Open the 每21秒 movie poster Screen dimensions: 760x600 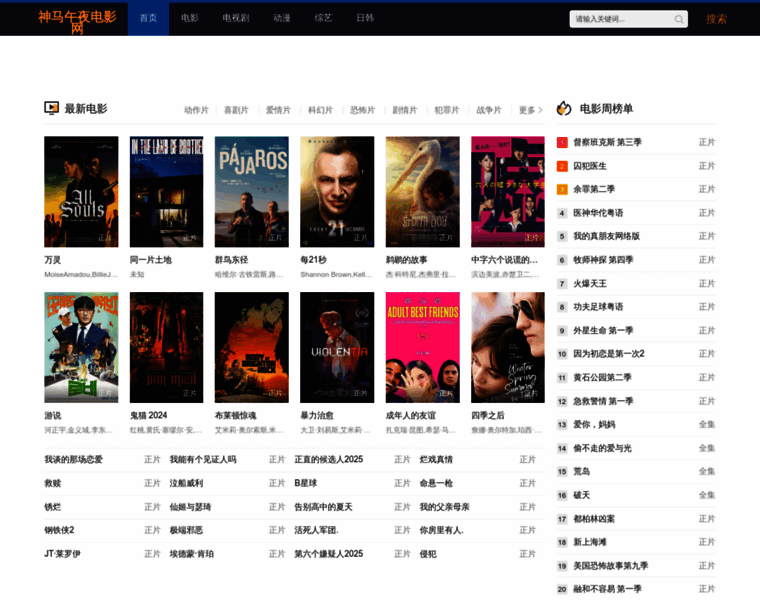pos(337,191)
